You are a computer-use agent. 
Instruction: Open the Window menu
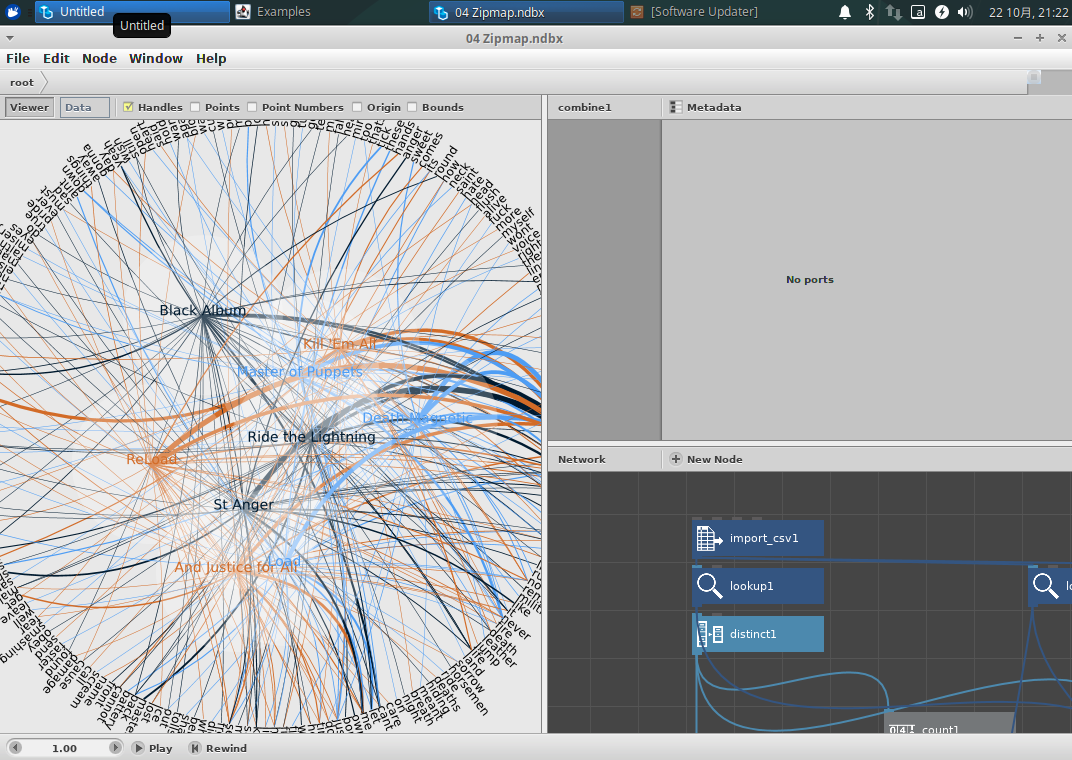(156, 59)
